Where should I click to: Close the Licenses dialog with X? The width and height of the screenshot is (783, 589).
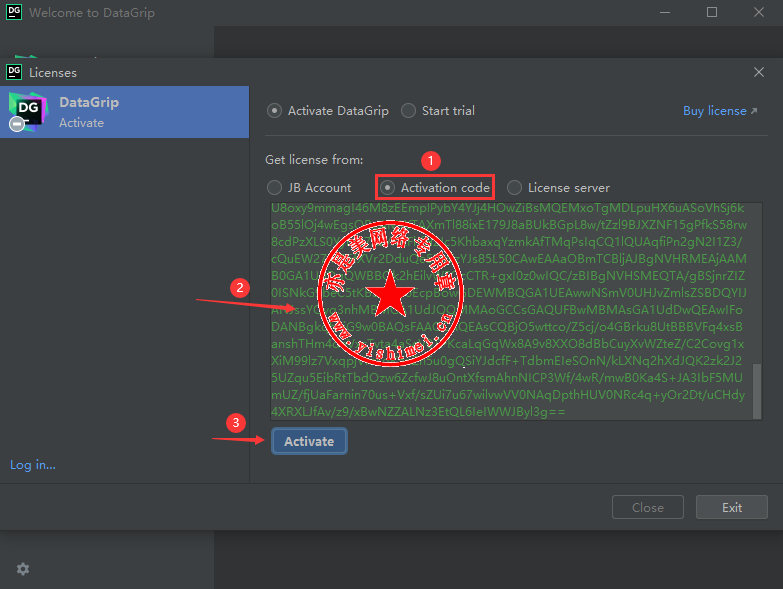(759, 72)
